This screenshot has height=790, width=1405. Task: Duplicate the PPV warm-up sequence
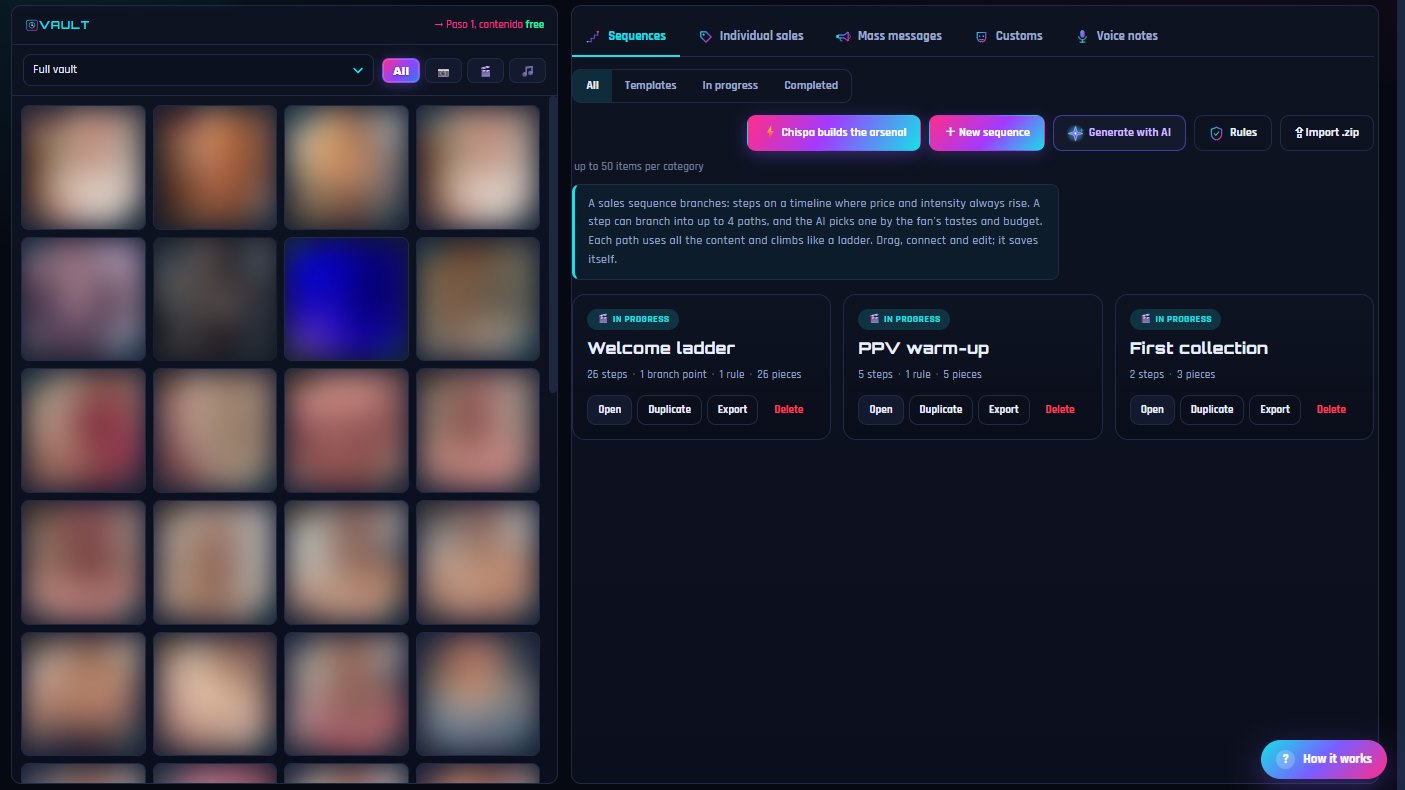pyautogui.click(x=941, y=410)
